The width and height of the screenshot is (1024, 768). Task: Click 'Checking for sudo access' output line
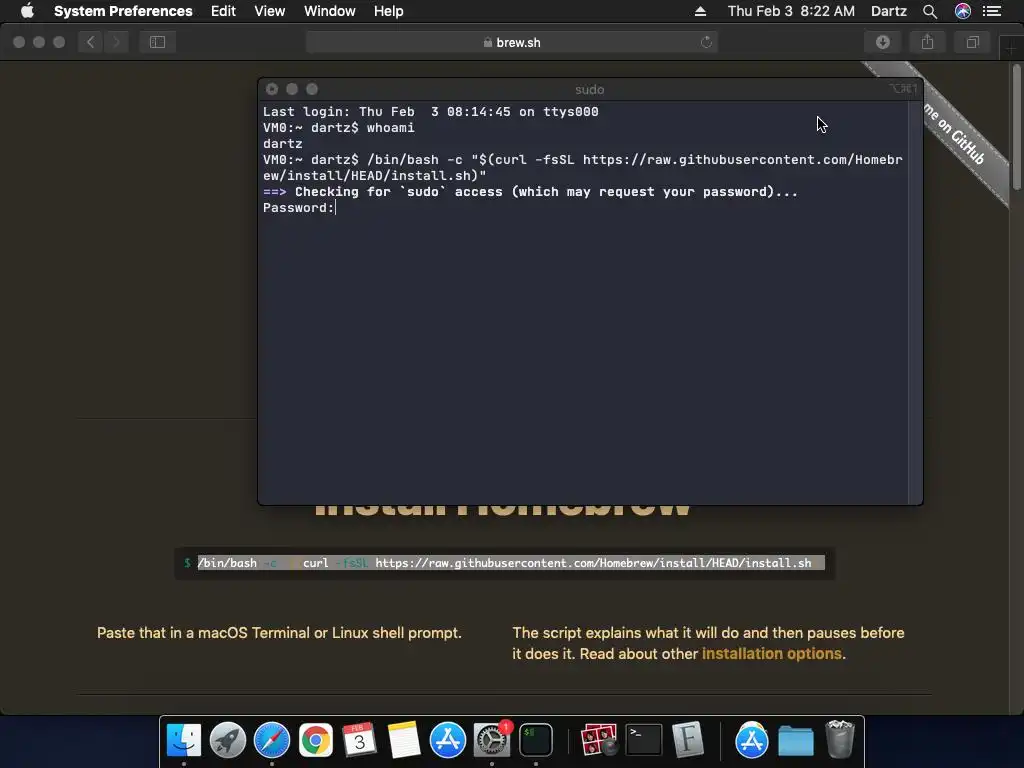[x=530, y=192]
